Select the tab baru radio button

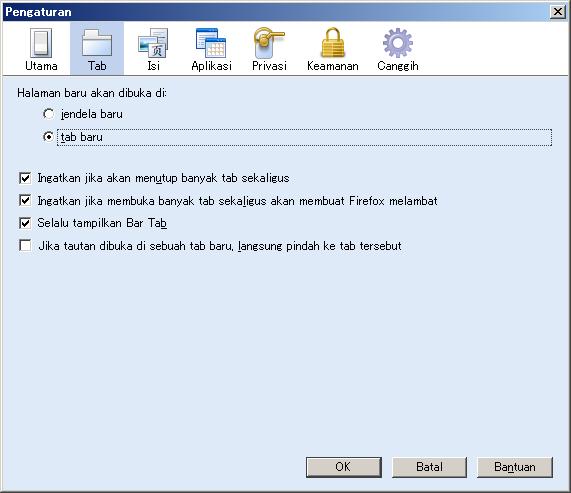[x=48, y=137]
